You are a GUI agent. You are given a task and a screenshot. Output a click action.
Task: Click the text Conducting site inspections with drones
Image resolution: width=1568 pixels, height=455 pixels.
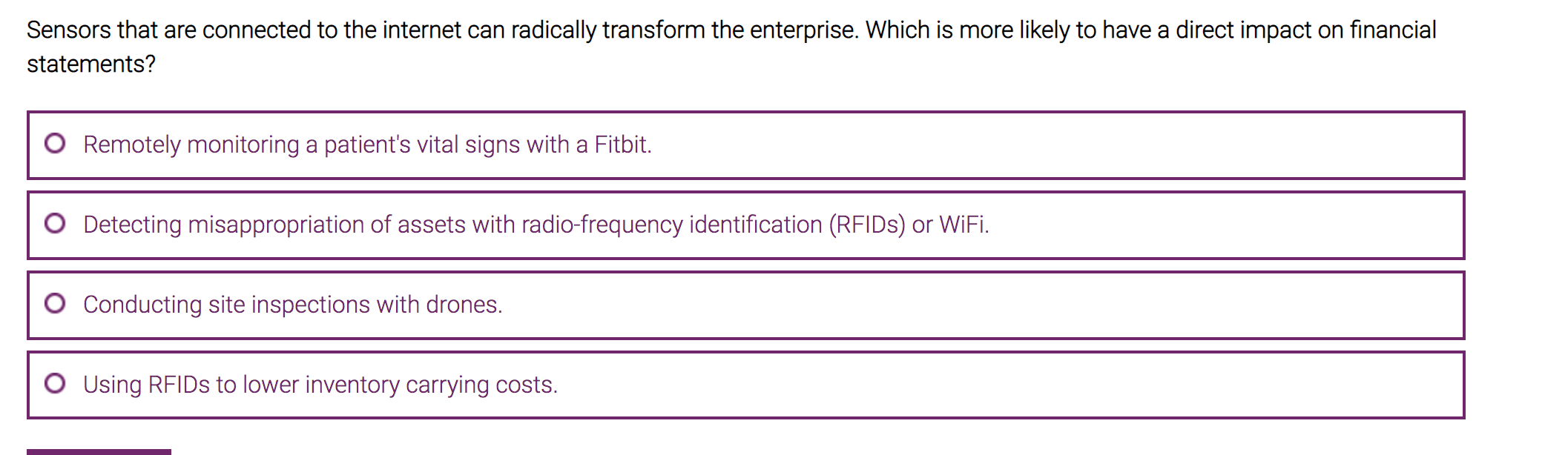tap(294, 305)
